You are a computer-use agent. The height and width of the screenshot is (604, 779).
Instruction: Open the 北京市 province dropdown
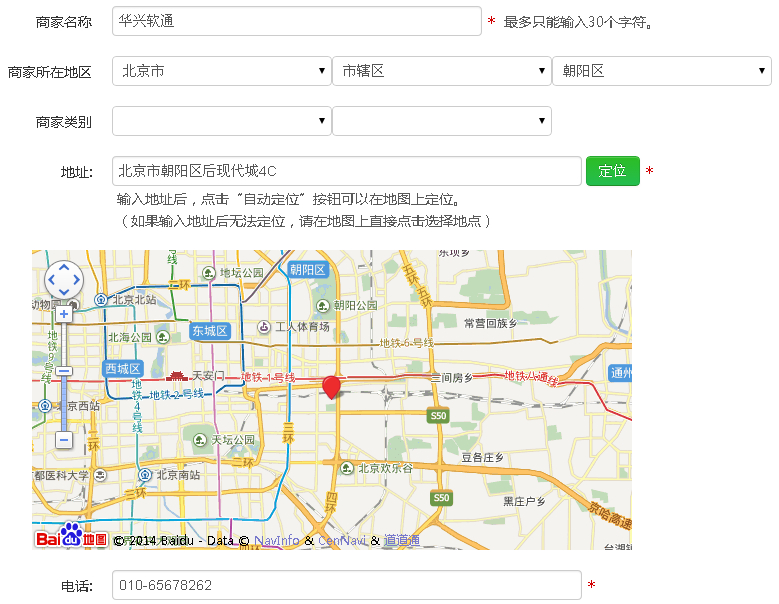click(x=222, y=71)
